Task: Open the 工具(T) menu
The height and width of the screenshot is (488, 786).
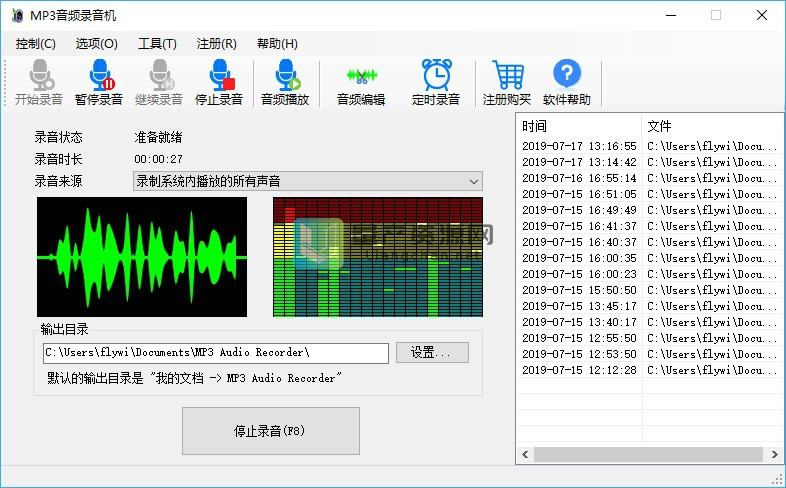Action: [x=157, y=44]
